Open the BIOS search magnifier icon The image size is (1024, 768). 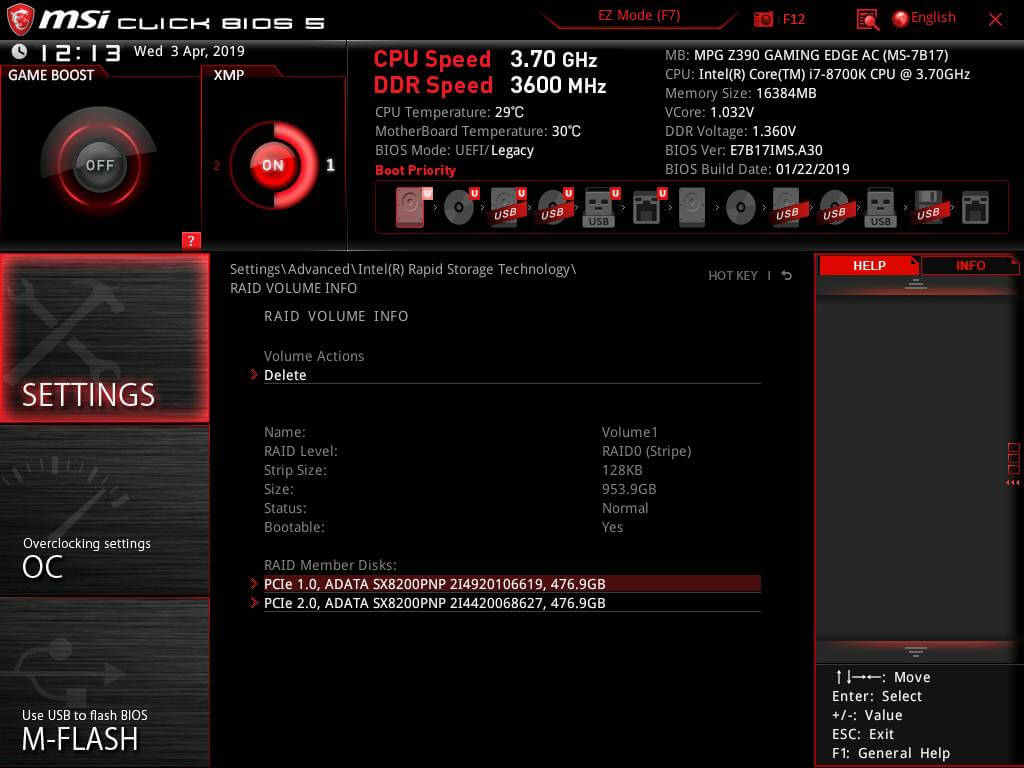coord(867,20)
